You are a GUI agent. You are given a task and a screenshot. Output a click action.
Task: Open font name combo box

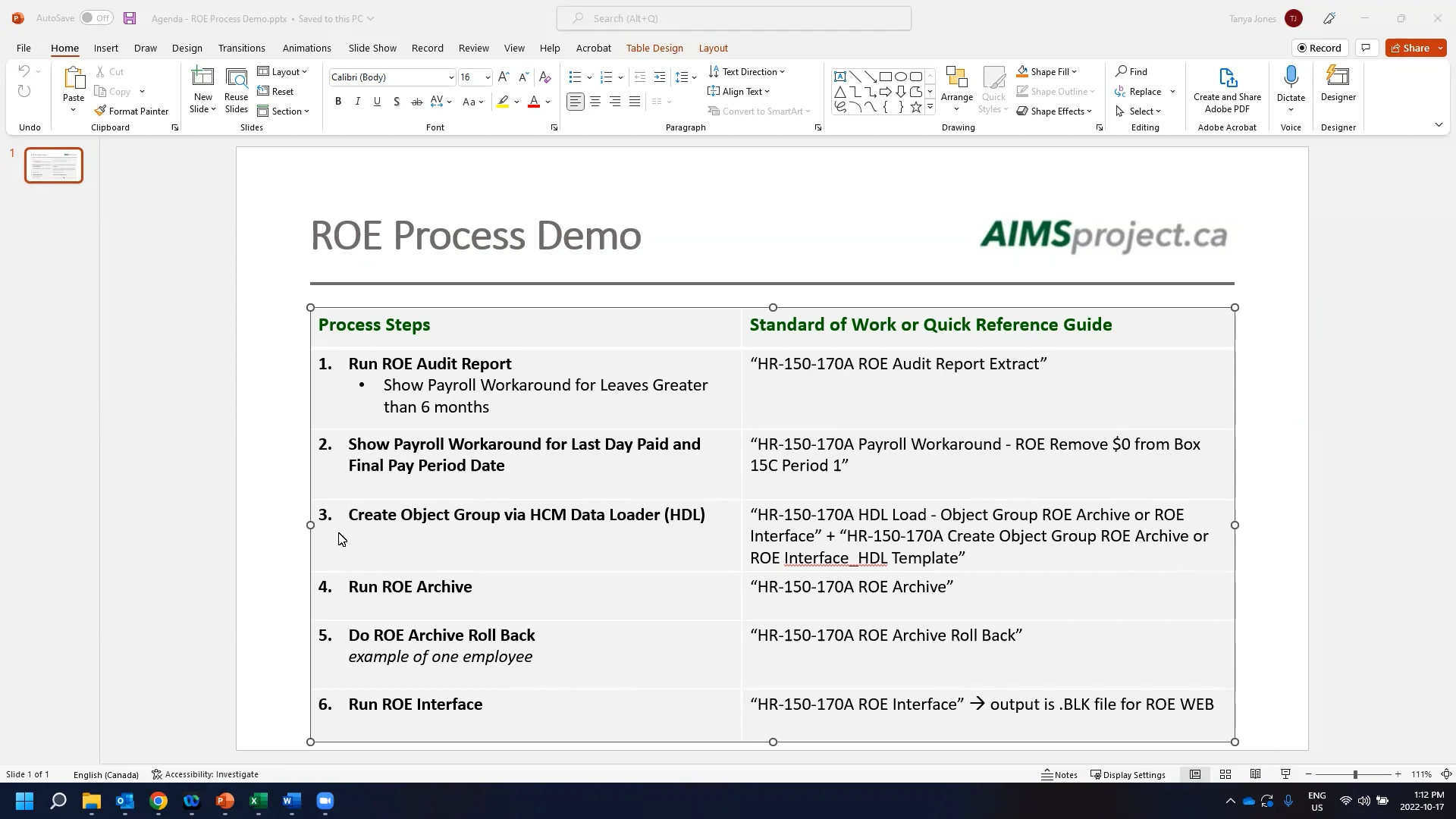click(x=392, y=77)
